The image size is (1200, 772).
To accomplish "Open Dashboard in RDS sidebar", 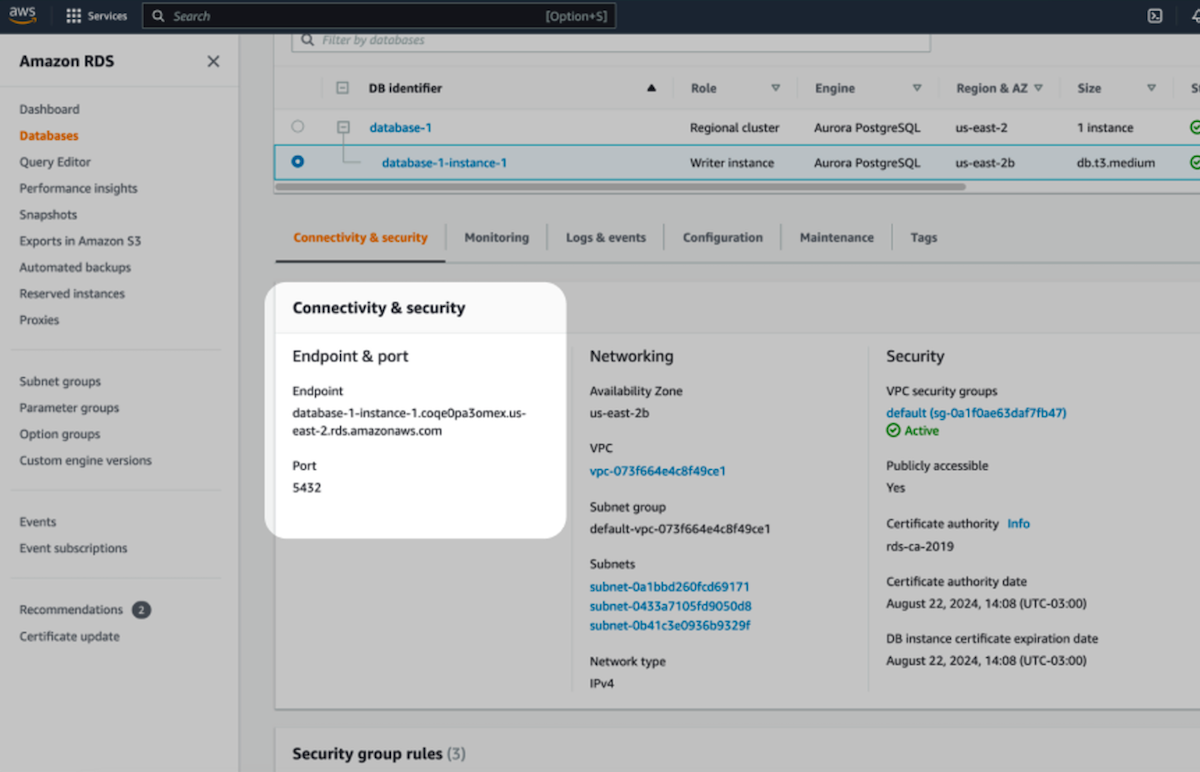I will pos(49,109).
